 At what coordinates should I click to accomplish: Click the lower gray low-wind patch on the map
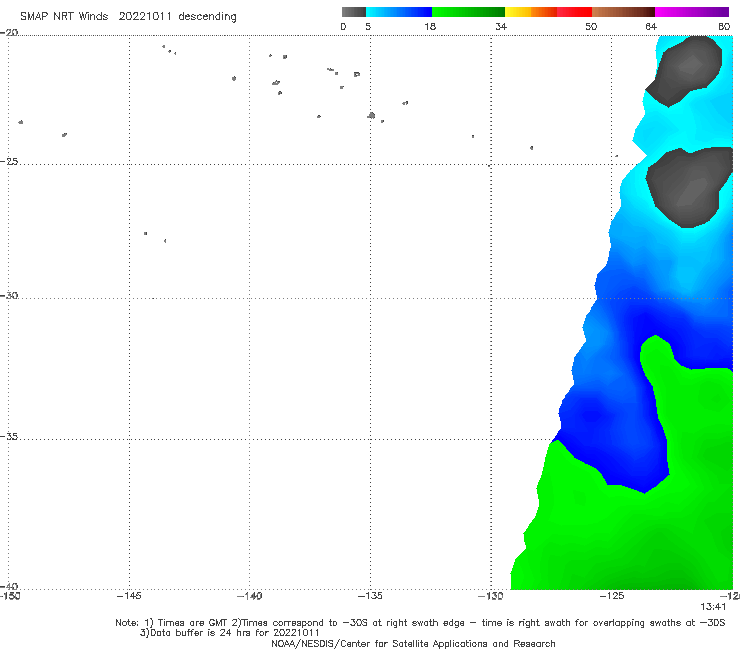[687, 189]
